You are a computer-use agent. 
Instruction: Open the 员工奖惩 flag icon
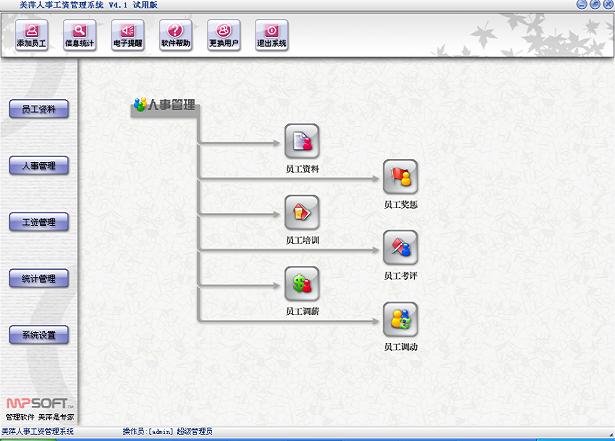[400, 177]
